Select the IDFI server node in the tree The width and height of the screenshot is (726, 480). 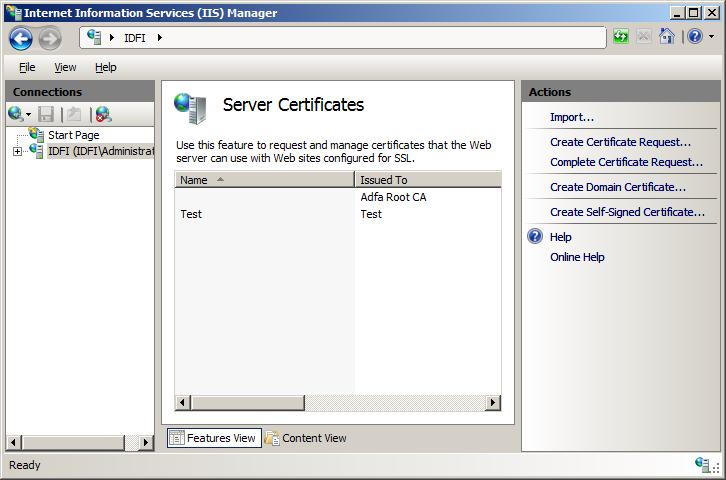pyautogui.click(x=101, y=151)
